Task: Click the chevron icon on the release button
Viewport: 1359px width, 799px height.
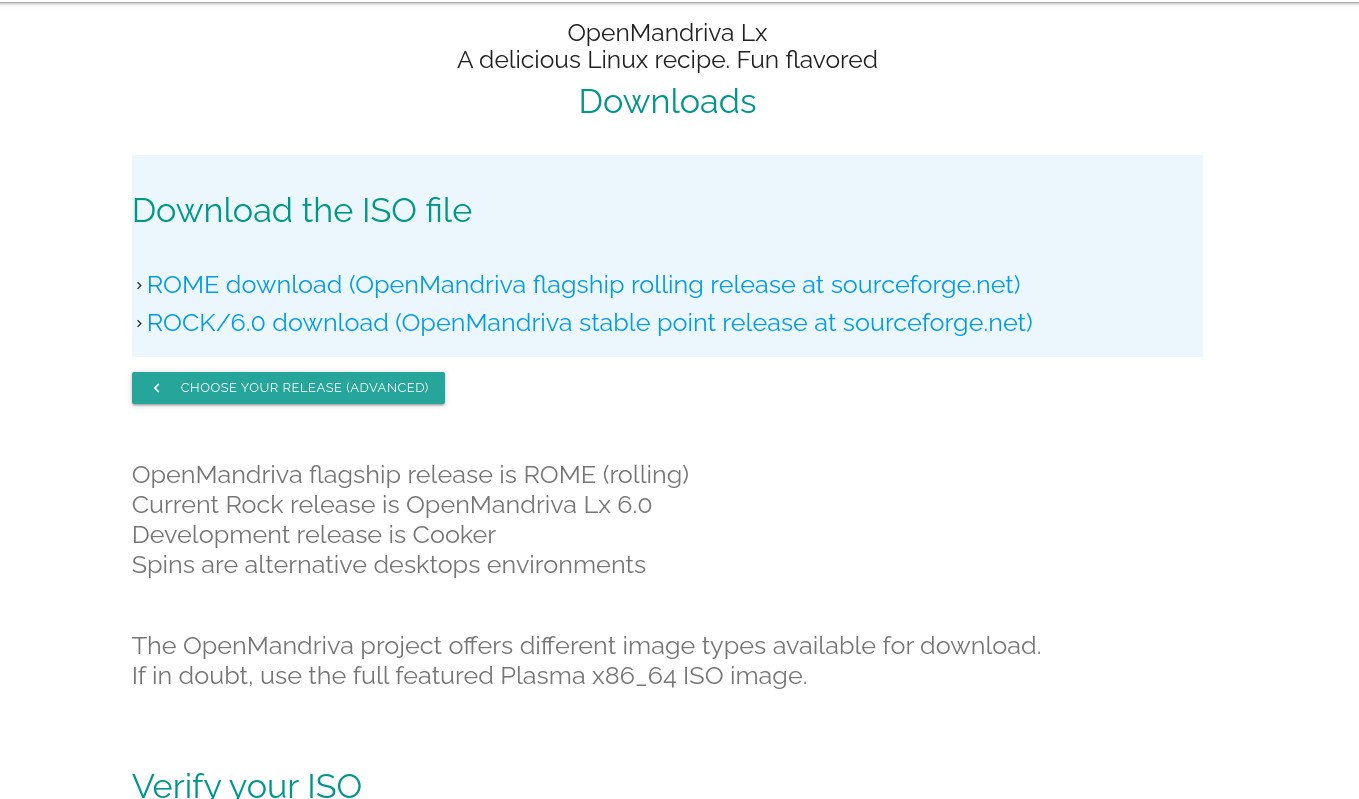Action: pos(156,388)
